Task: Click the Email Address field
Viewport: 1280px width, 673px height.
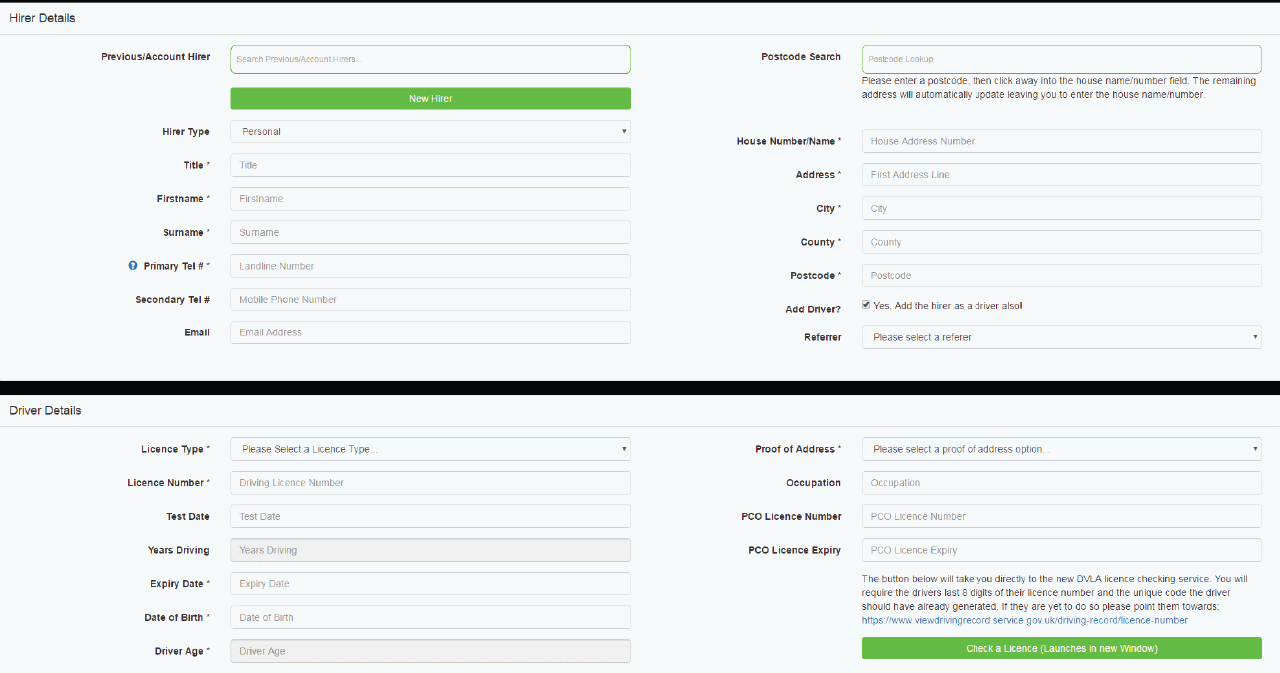Action: [x=430, y=333]
